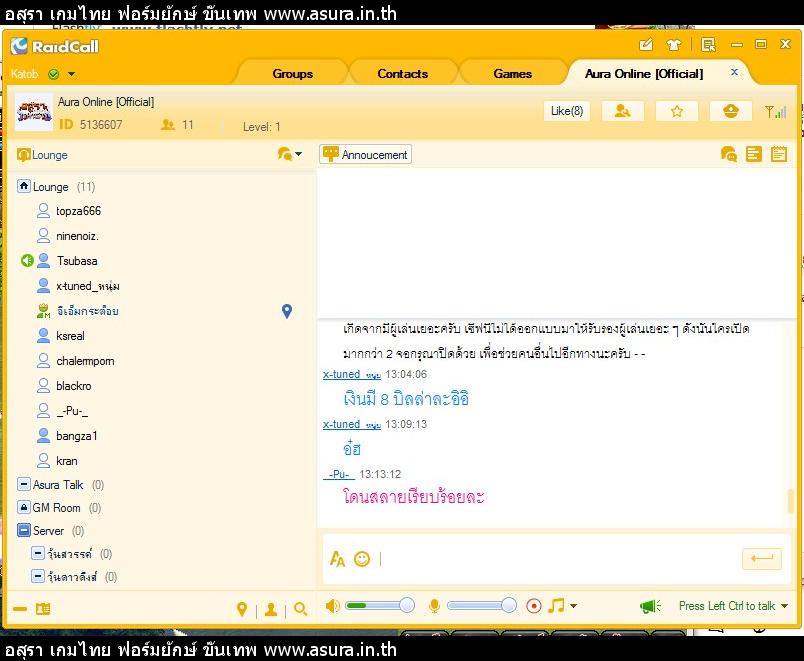Click the admin hat icon button
The image size is (804, 661).
(x=731, y=111)
